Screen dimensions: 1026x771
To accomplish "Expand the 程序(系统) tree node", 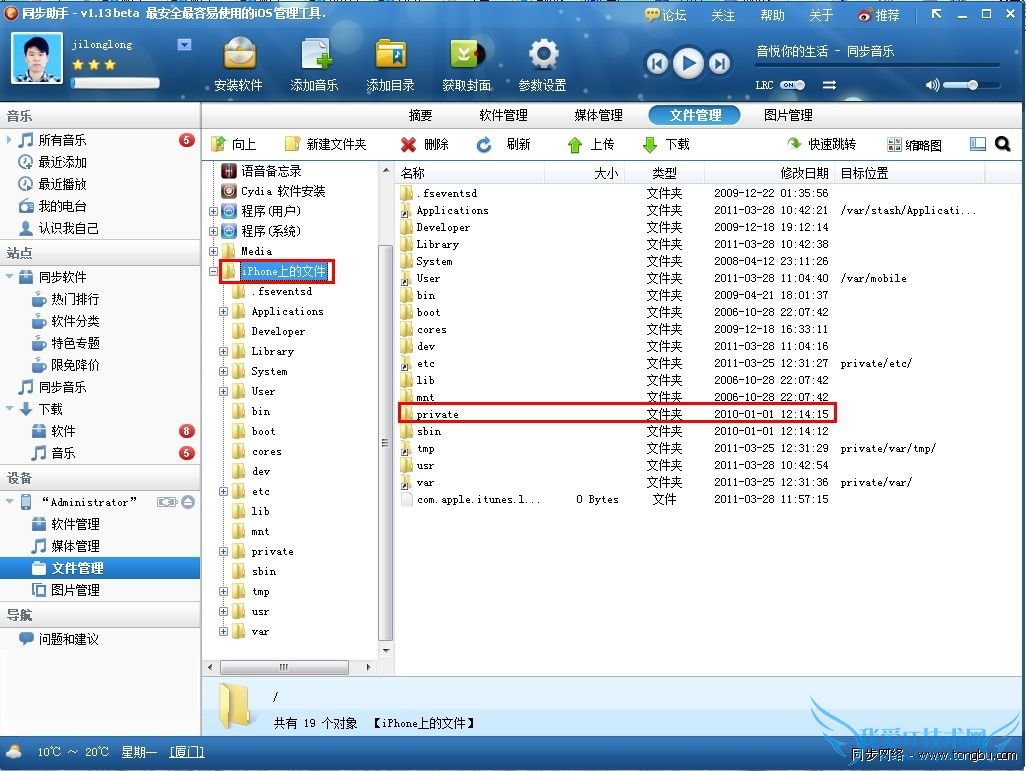I will click(213, 231).
